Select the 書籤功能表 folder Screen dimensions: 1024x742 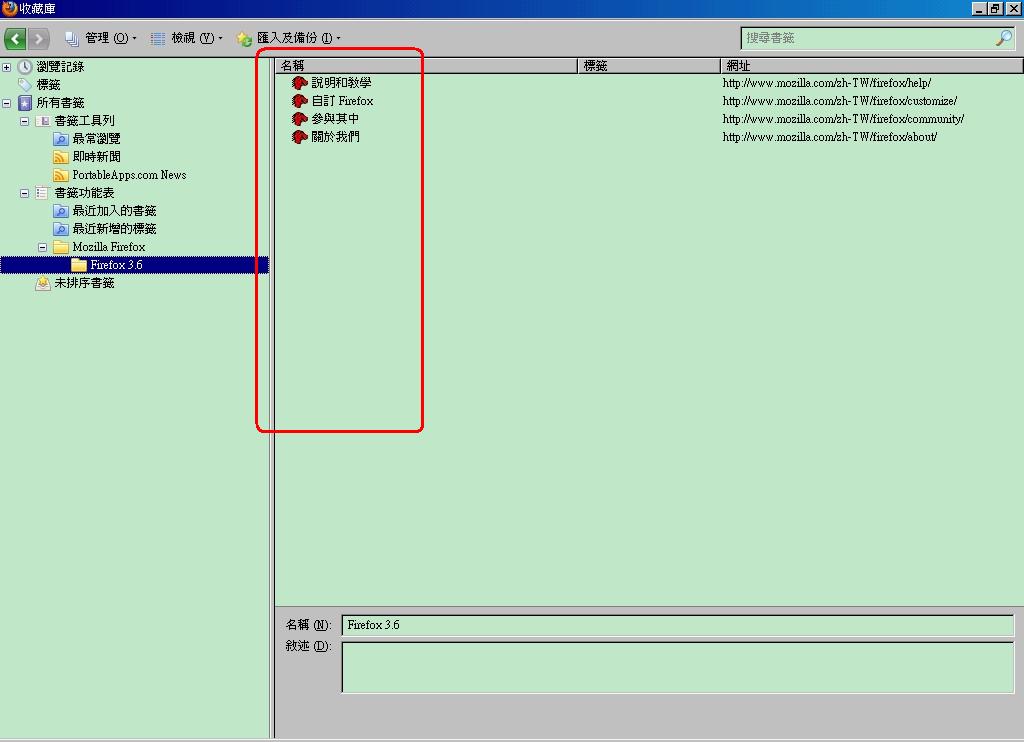[84, 193]
